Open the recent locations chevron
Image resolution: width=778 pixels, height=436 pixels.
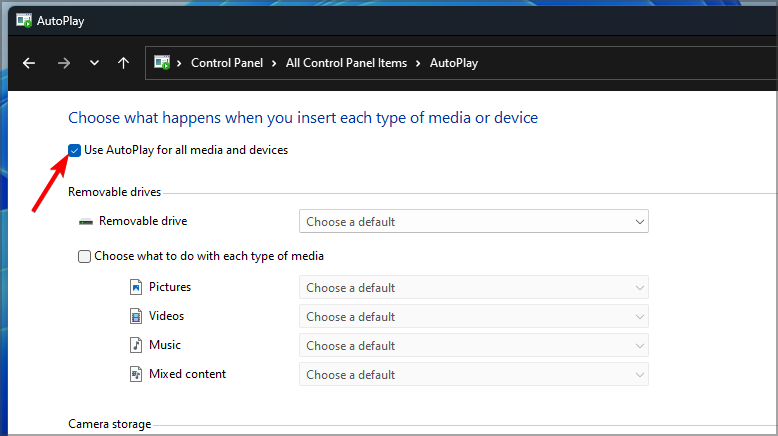pyautogui.click(x=94, y=63)
